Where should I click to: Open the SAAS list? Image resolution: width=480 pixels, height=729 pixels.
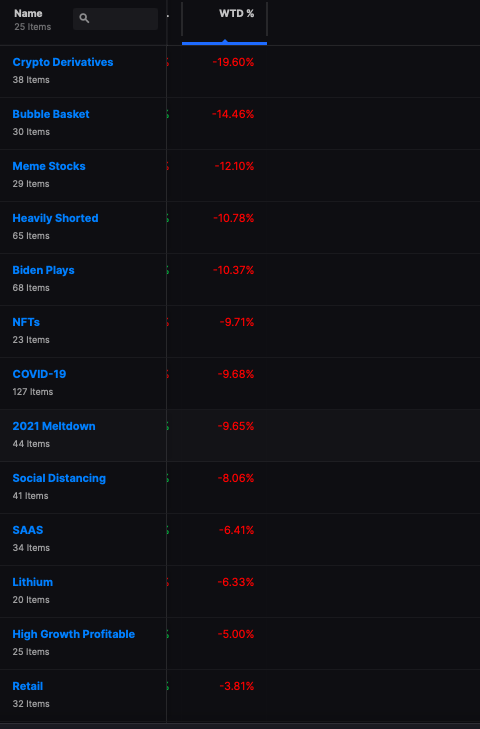coord(27,530)
